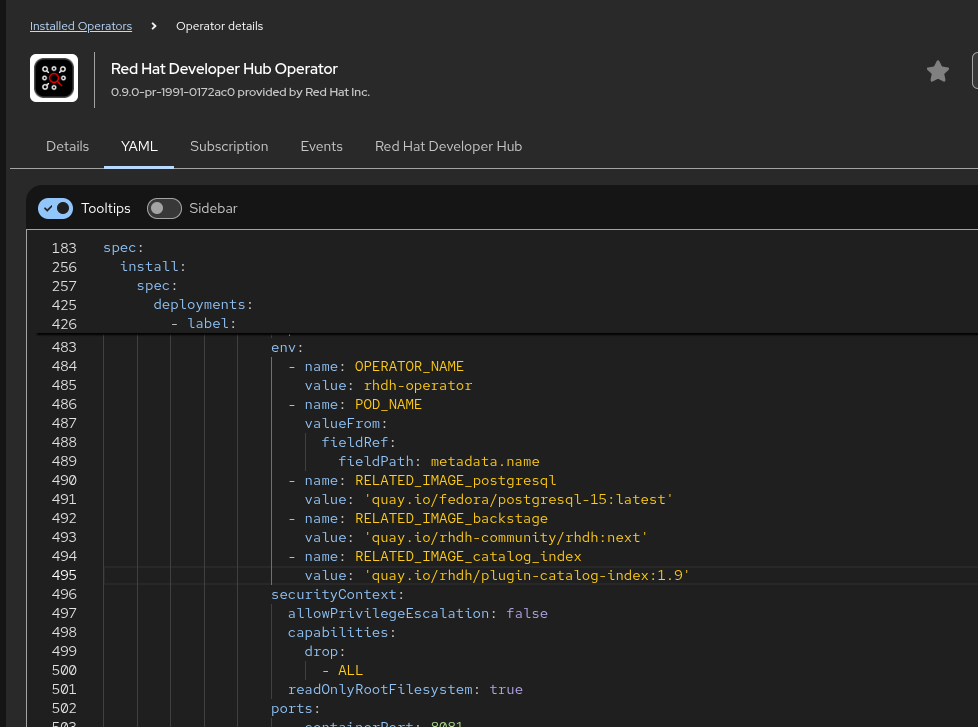Select the YAML tab
The height and width of the screenshot is (727, 978).
click(x=139, y=146)
